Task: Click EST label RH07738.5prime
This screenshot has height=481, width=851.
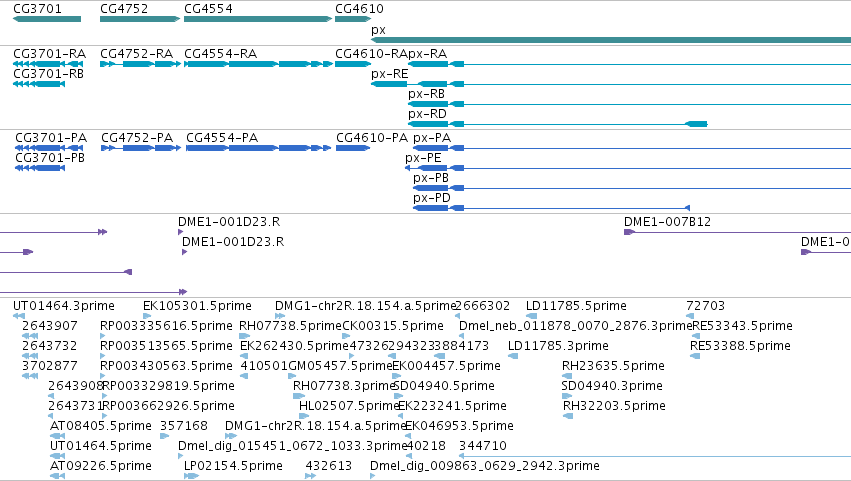Action: (x=291, y=326)
